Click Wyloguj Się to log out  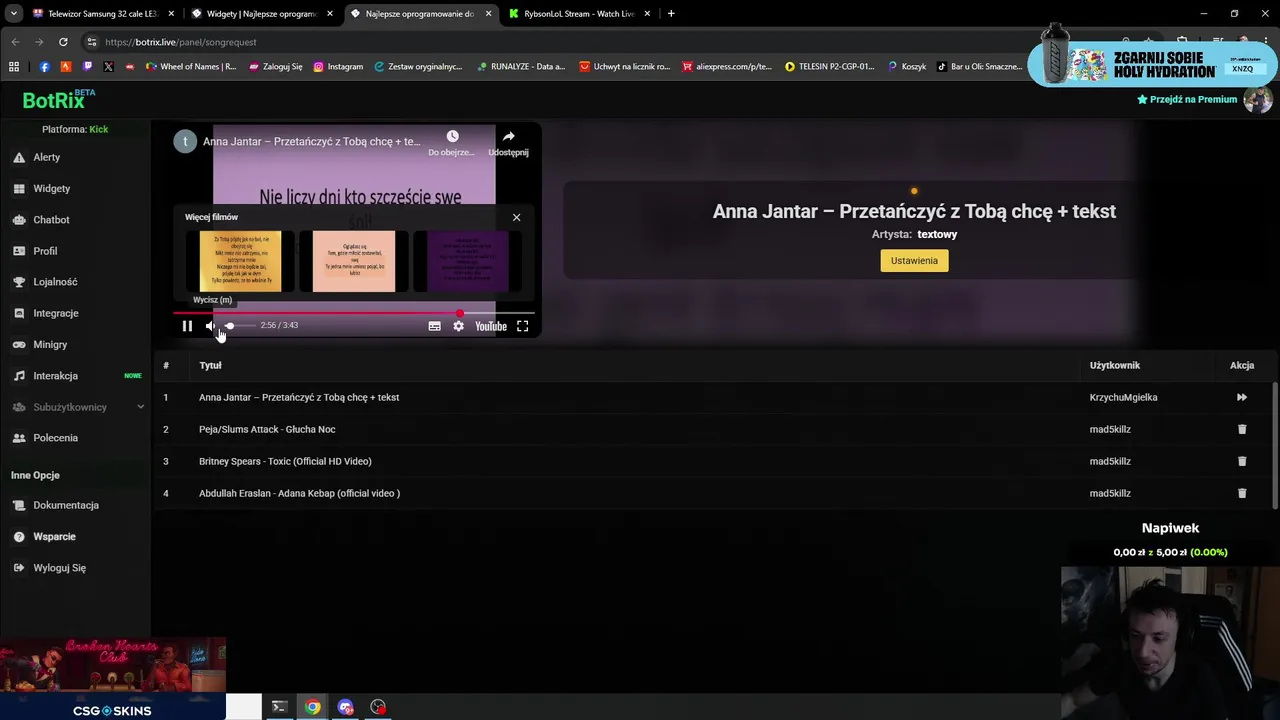[x=59, y=568]
